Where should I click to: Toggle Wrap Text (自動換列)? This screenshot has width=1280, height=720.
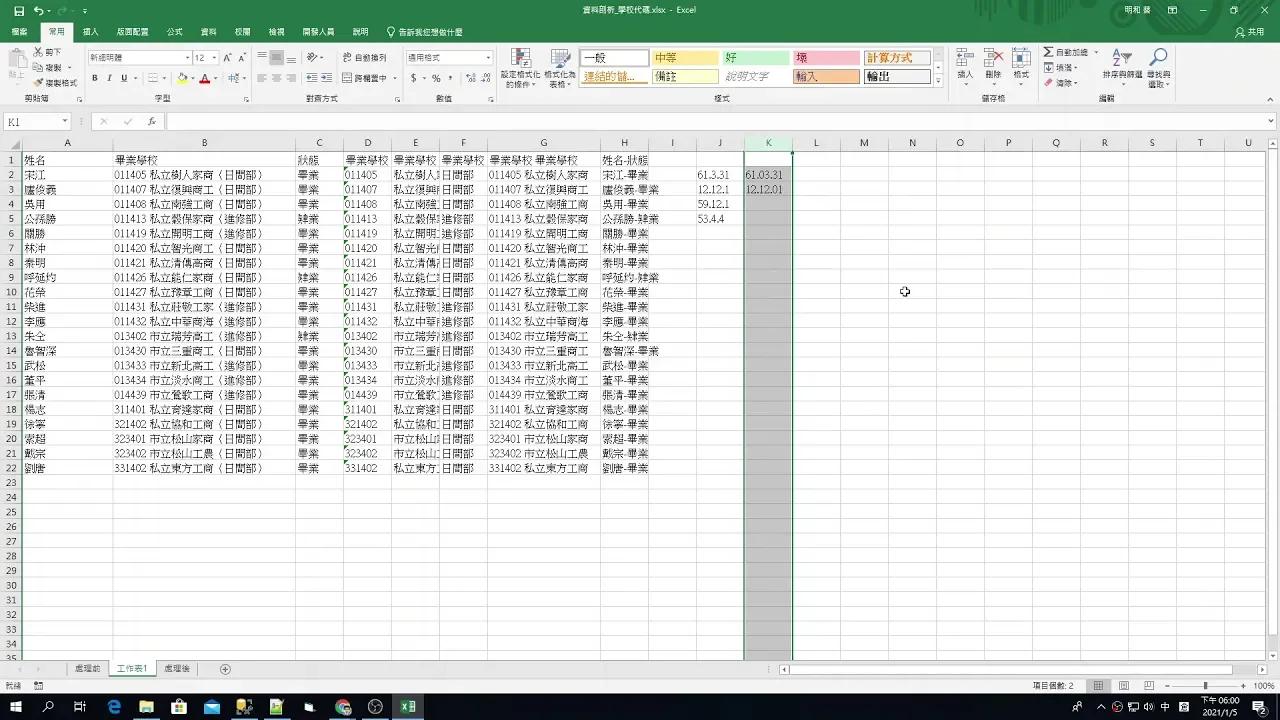[364, 58]
